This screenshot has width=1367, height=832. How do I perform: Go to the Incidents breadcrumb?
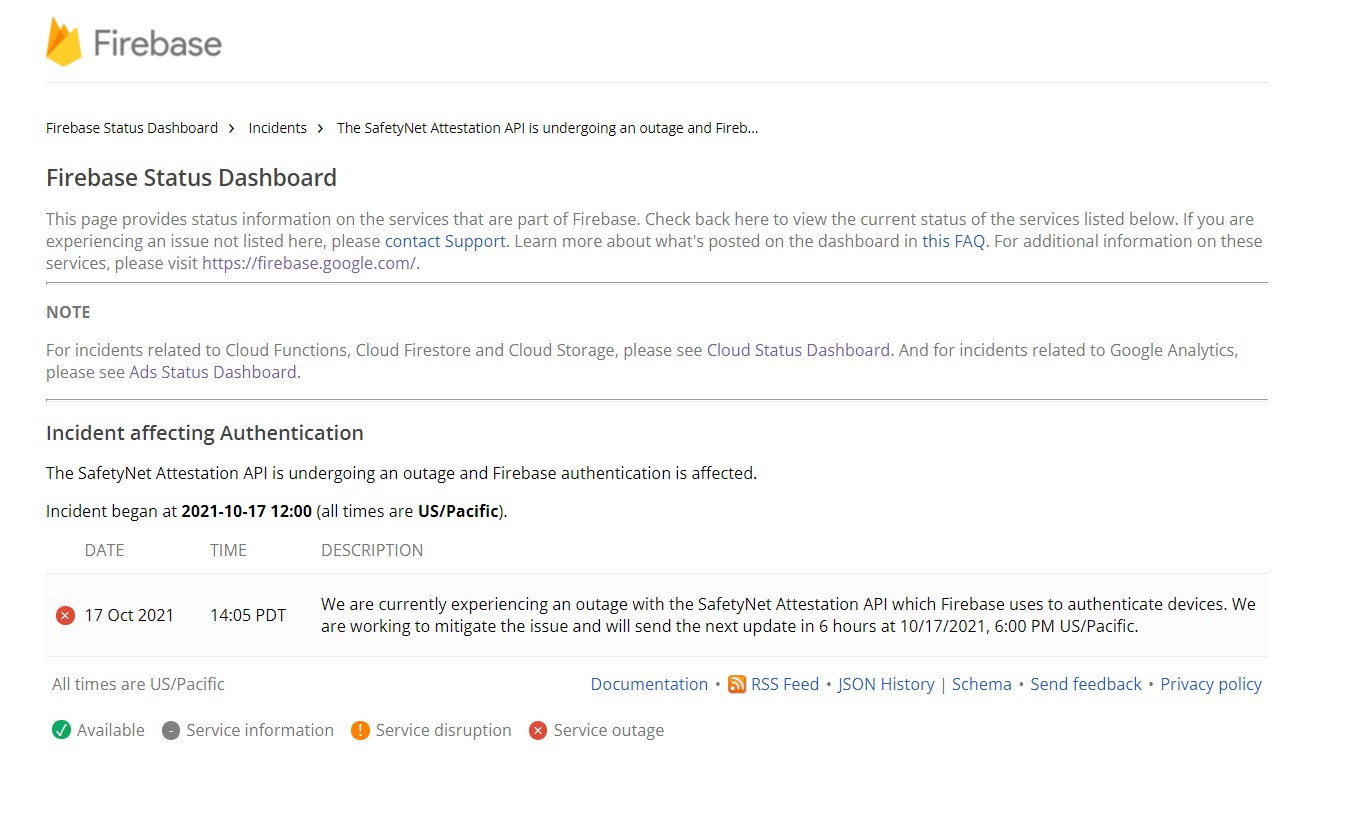[x=278, y=128]
